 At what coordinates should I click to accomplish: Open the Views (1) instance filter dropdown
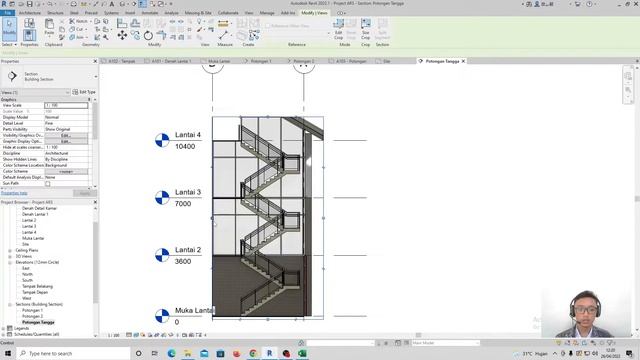click(x=35, y=93)
